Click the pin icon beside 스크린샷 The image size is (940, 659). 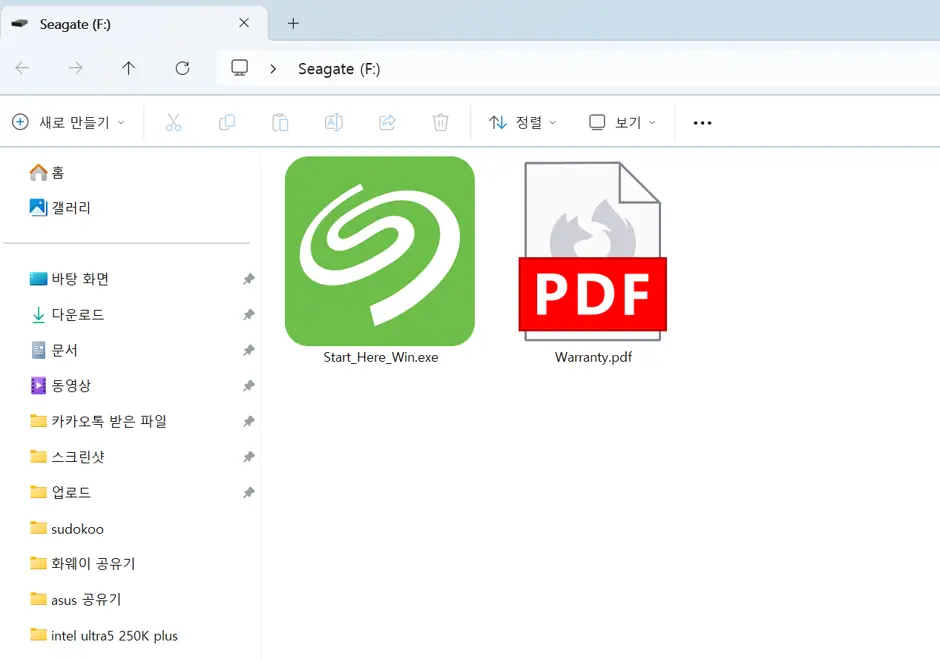click(x=249, y=457)
